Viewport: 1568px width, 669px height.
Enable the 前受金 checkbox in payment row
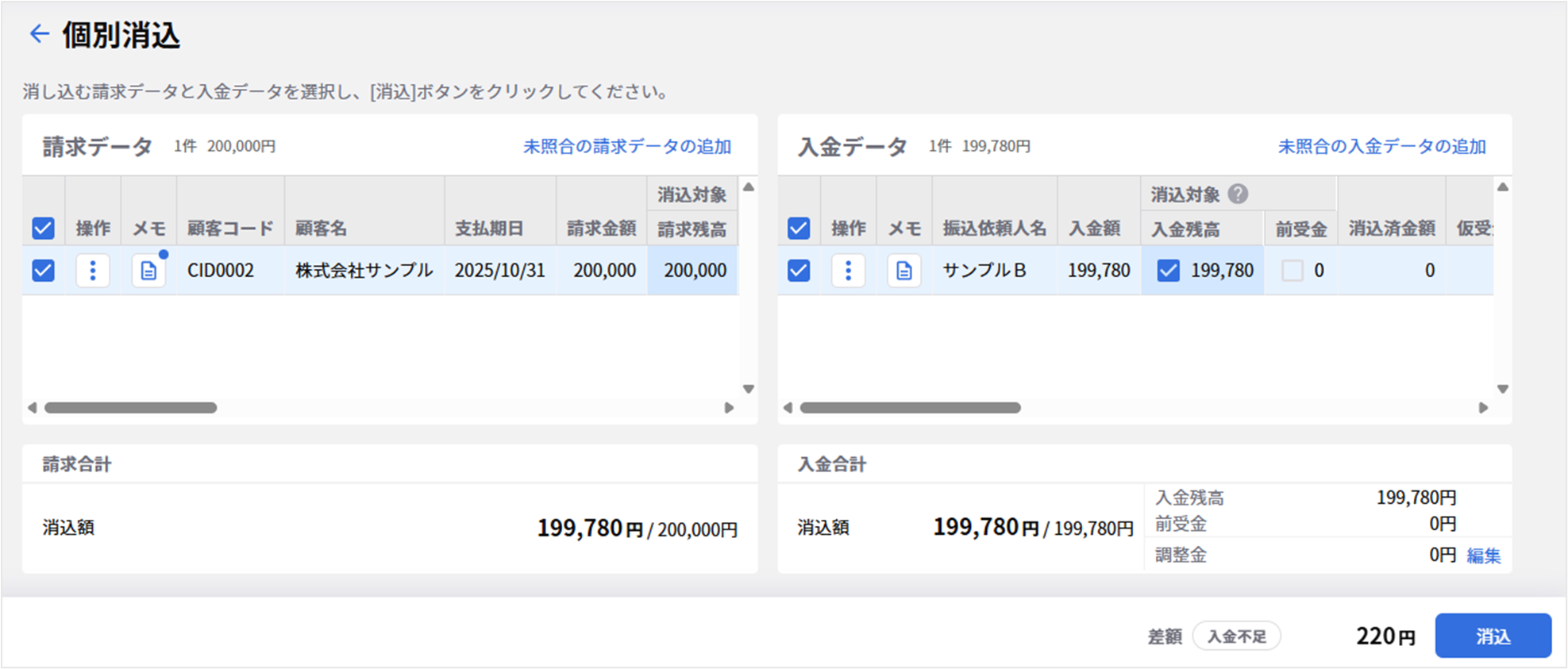coord(1292,271)
